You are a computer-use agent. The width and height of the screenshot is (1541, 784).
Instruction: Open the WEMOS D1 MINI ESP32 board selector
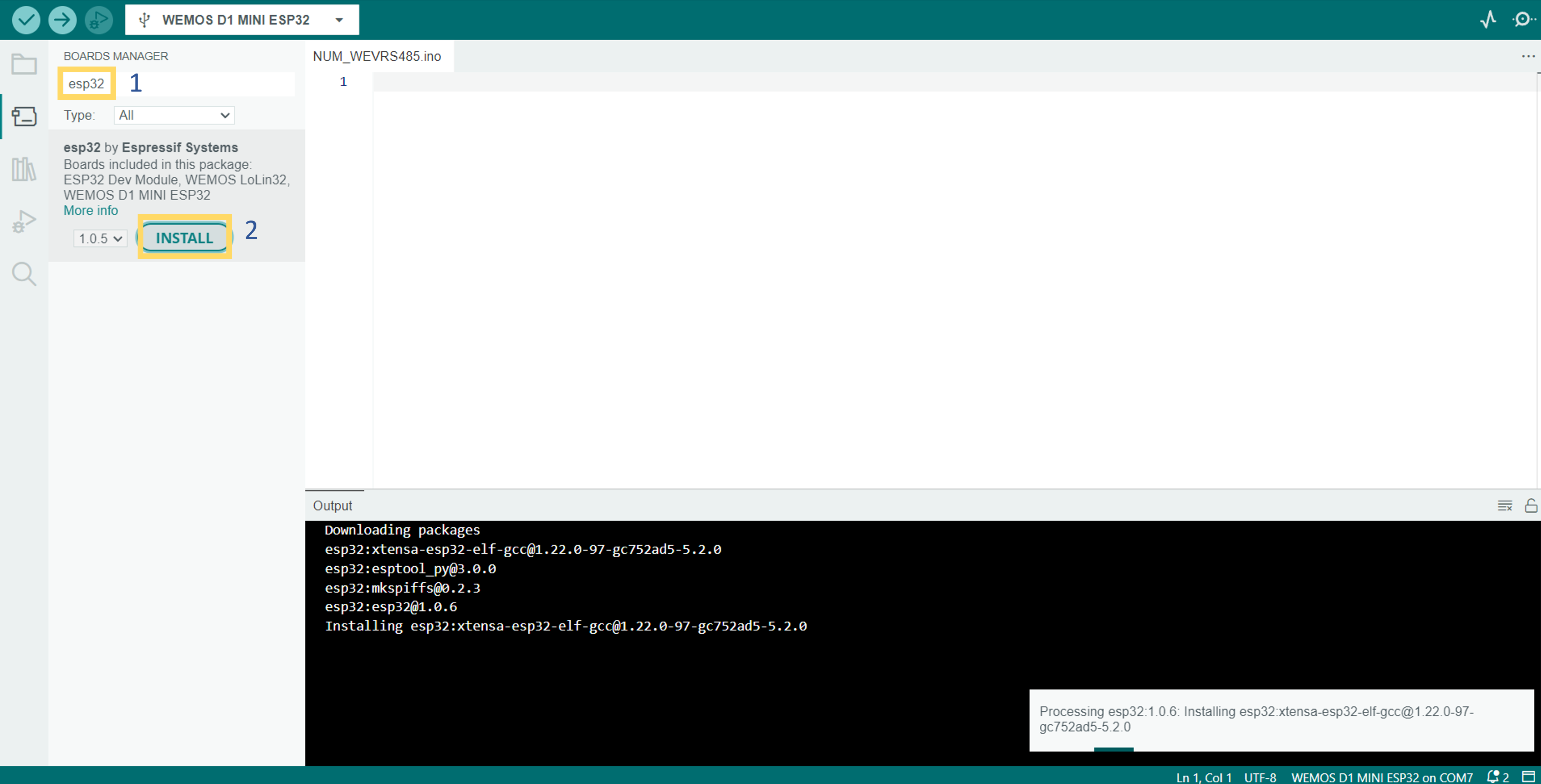(242, 20)
